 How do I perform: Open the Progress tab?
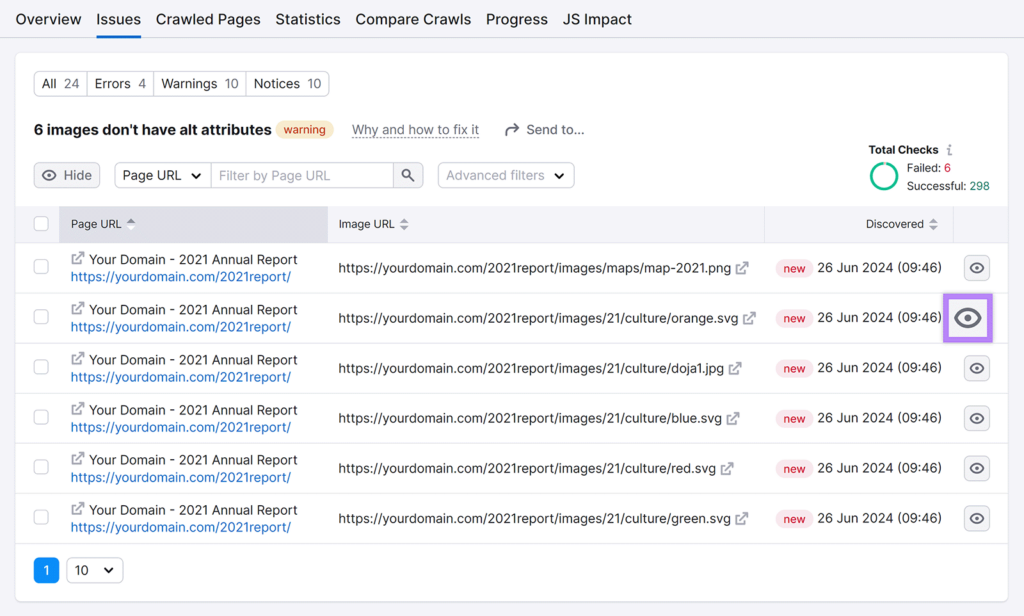pos(517,20)
